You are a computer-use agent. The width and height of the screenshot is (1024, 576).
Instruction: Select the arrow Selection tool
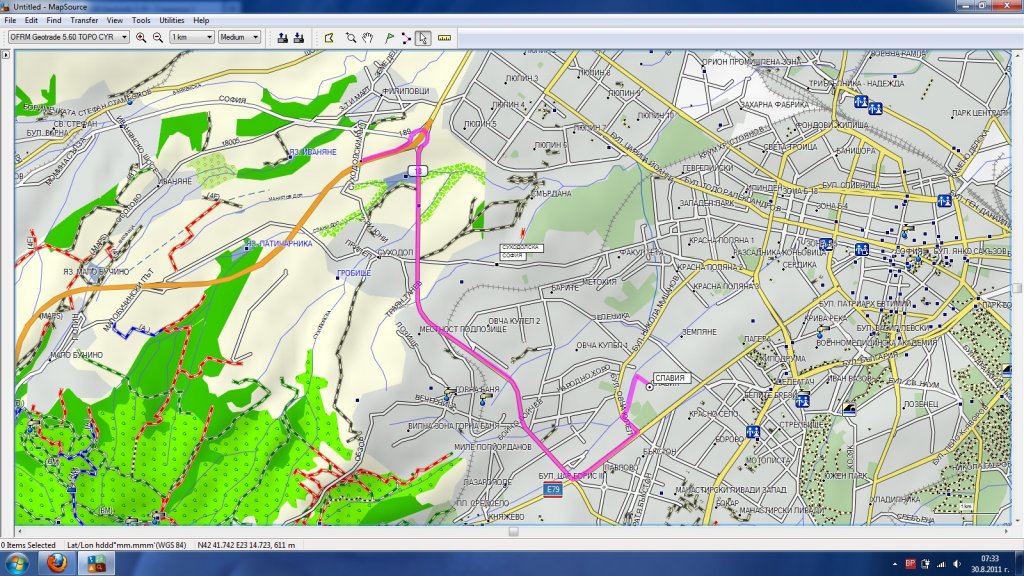pos(423,38)
